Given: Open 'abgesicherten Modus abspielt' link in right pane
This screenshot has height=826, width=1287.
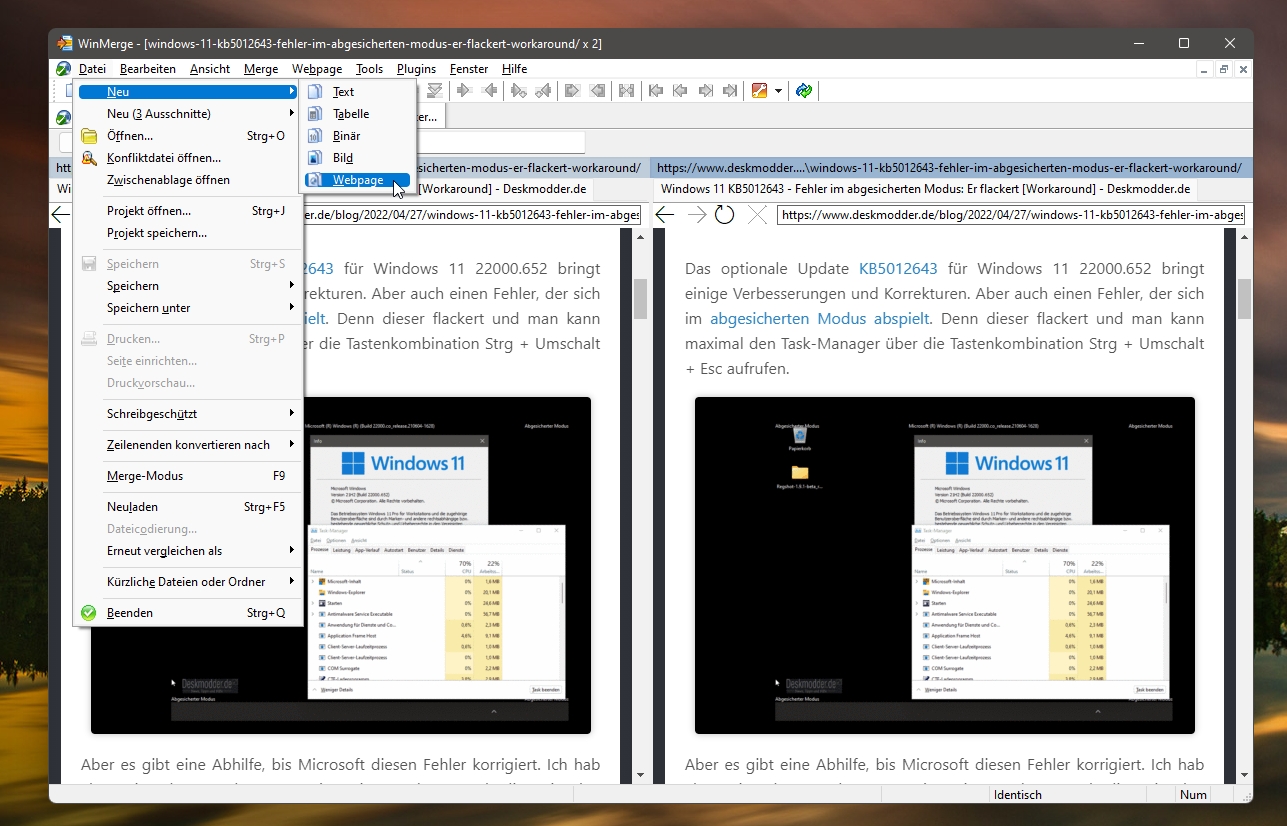Looking at the screenshot, I should [820, 319].
